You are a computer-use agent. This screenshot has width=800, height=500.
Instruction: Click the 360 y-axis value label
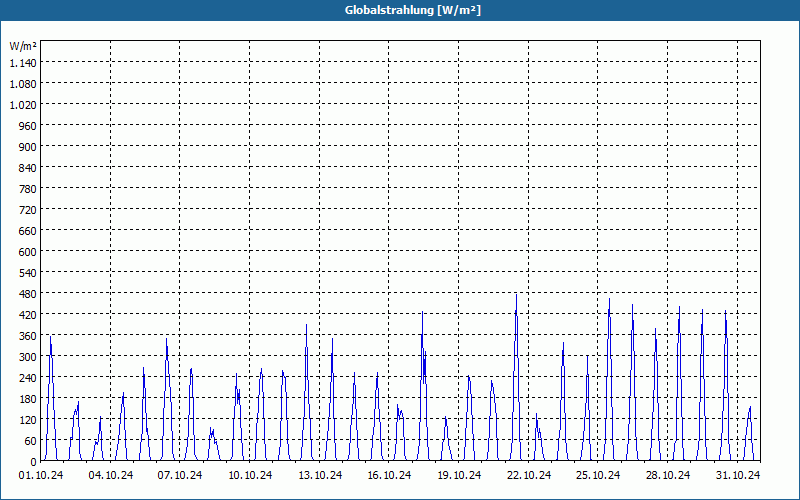coord(28,336)
